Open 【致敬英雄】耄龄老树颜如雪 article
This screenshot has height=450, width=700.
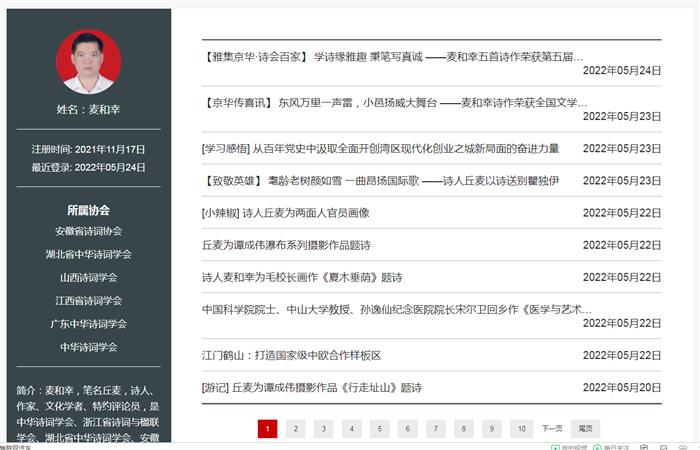[x=380, y=181]
